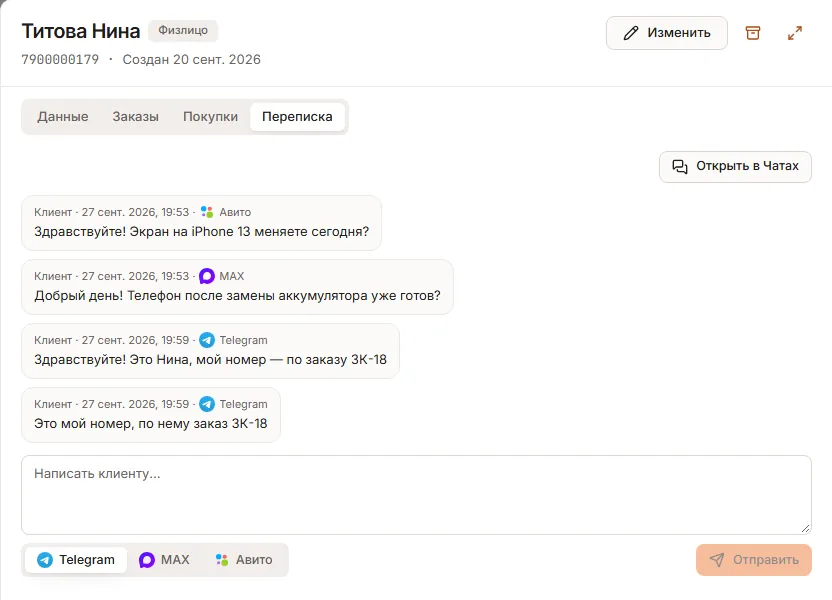Viewport: 832px width, 600px height.
Task: Click the MAX icon in the battery message
Action: pyautogui.click(x=207, y=276)
